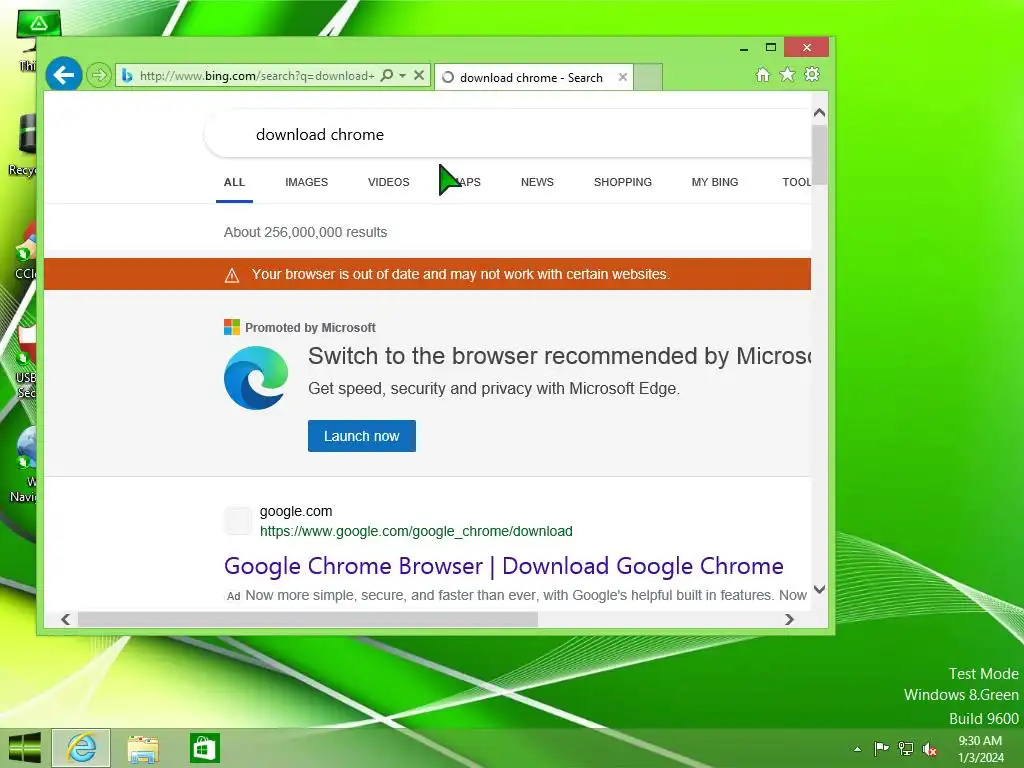
Task: Click the vertical scrollbar thumb
Action: (x=820, y=155)
